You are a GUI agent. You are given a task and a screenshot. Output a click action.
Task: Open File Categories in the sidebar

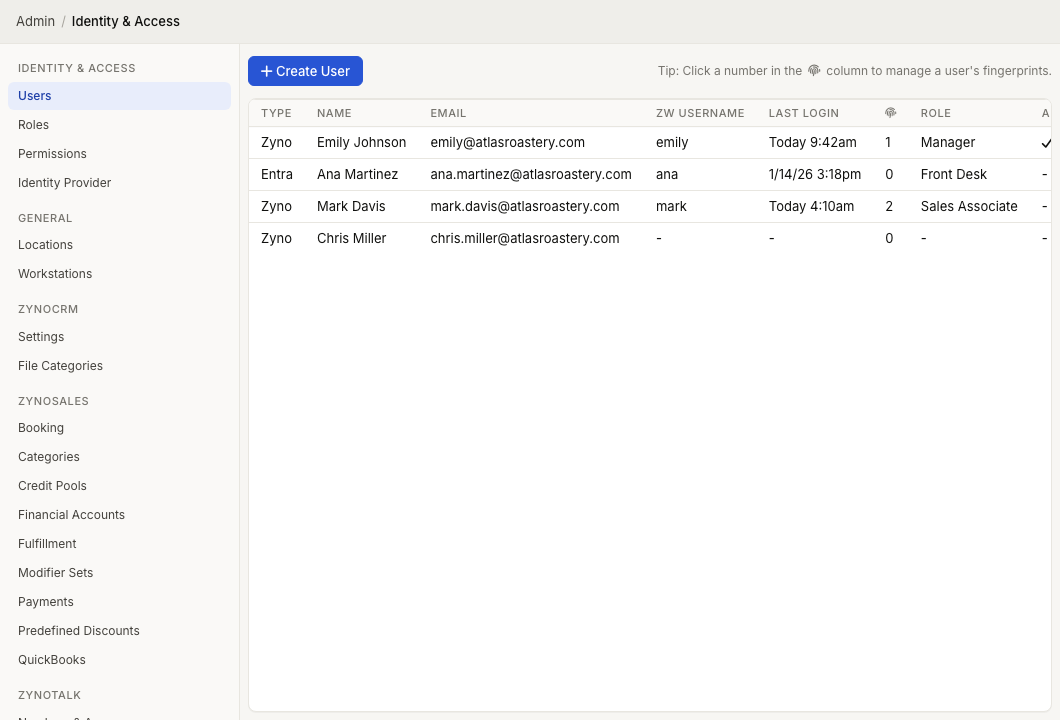[120, 366]
